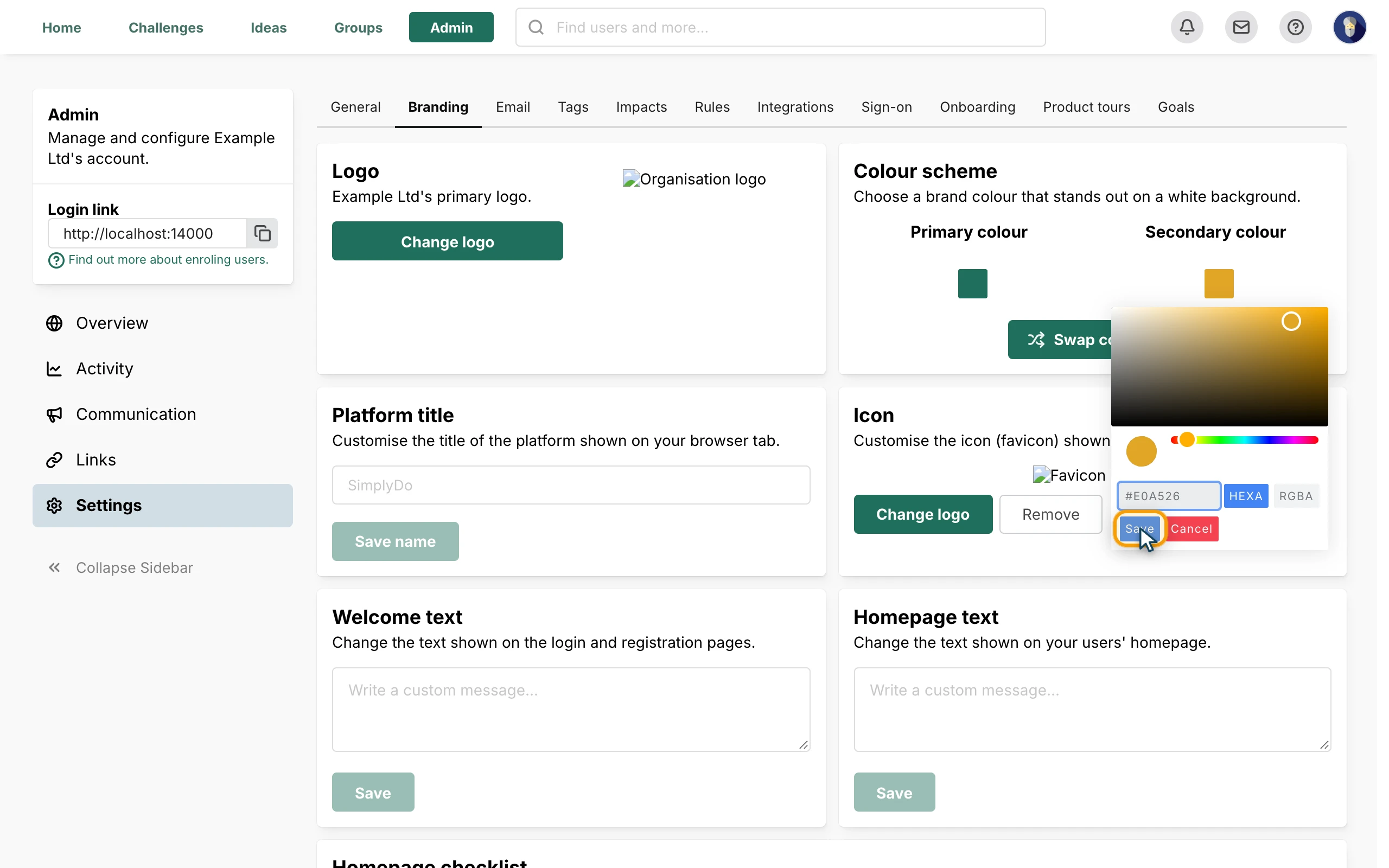Switch to the Sign-on tab
Viewport: 1389px width, 868px height.
tap(886, 107)
